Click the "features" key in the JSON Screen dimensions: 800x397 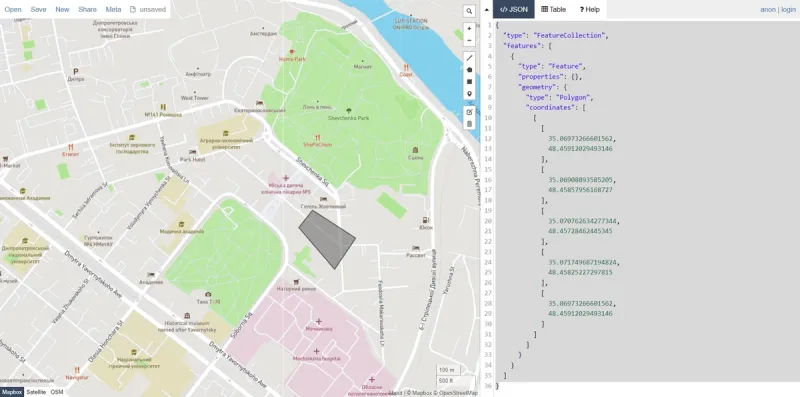point(523,46)
